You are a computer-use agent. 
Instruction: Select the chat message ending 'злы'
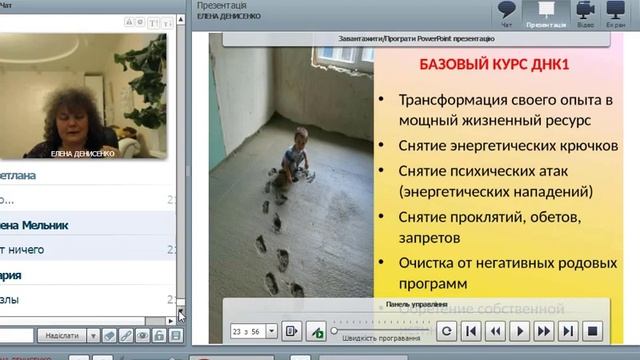tap(9, 300)
